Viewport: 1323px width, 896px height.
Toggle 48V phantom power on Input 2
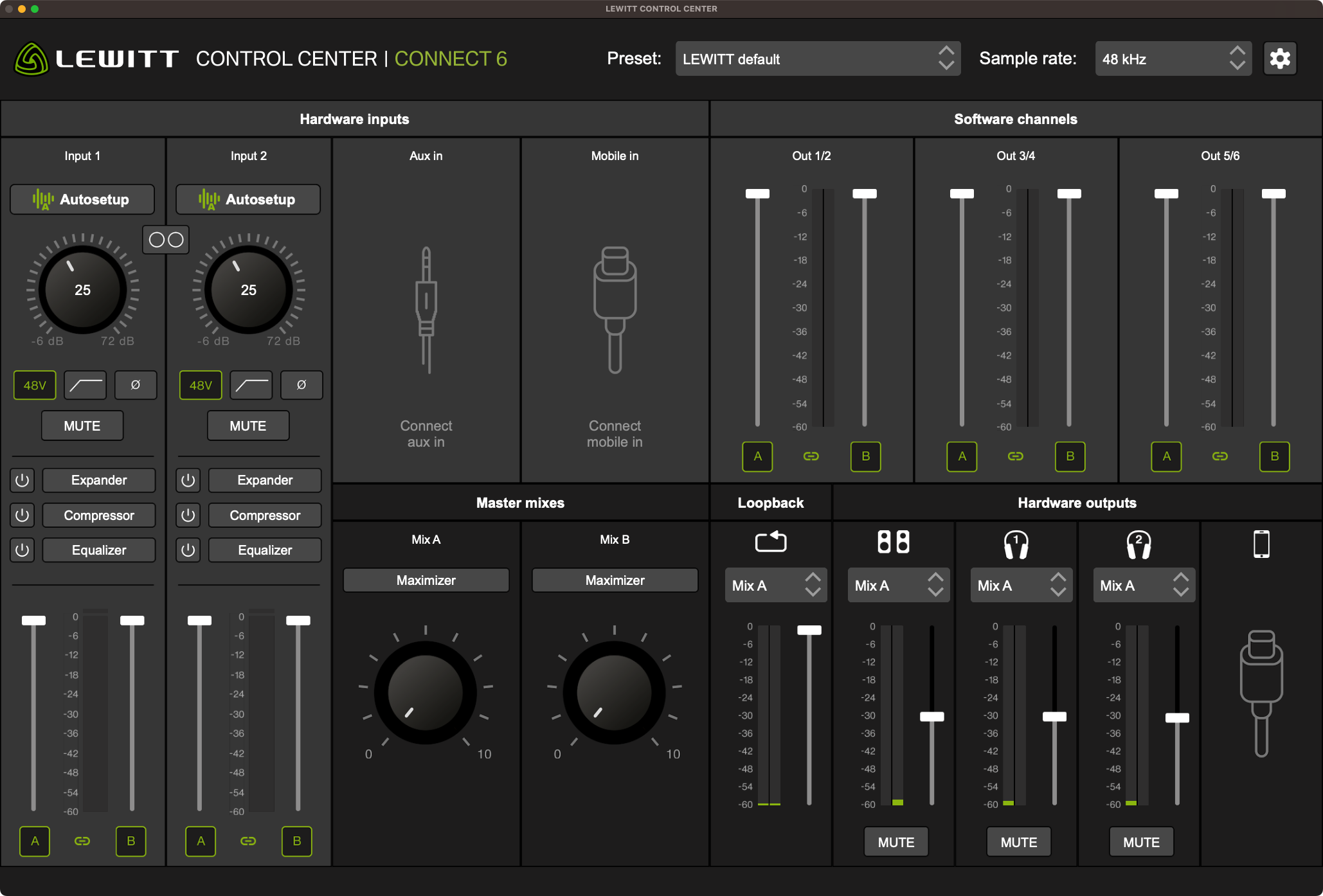click(x=201, y=385)
